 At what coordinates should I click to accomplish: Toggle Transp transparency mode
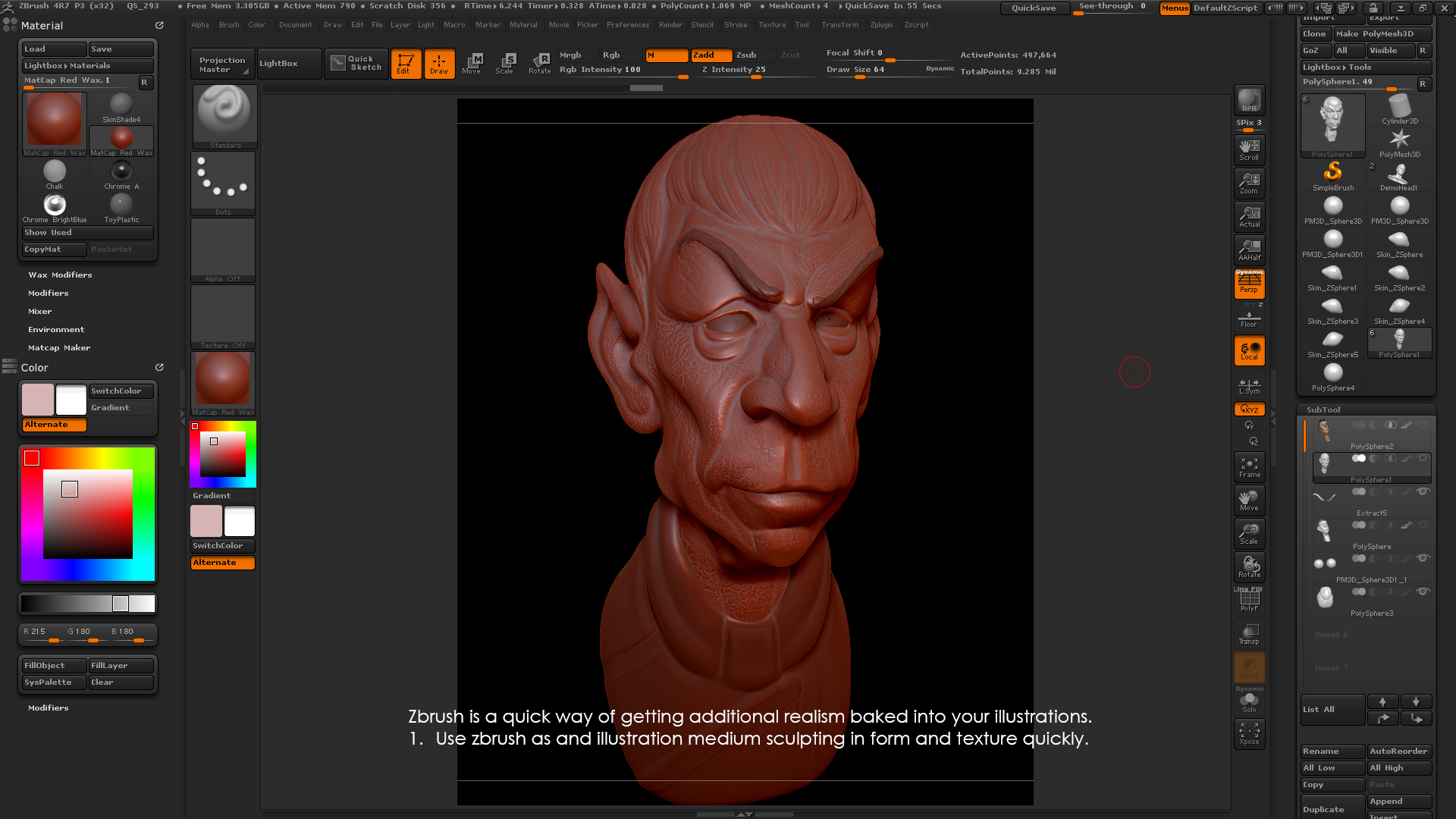pyautogui.click(x=1249, y=633)
